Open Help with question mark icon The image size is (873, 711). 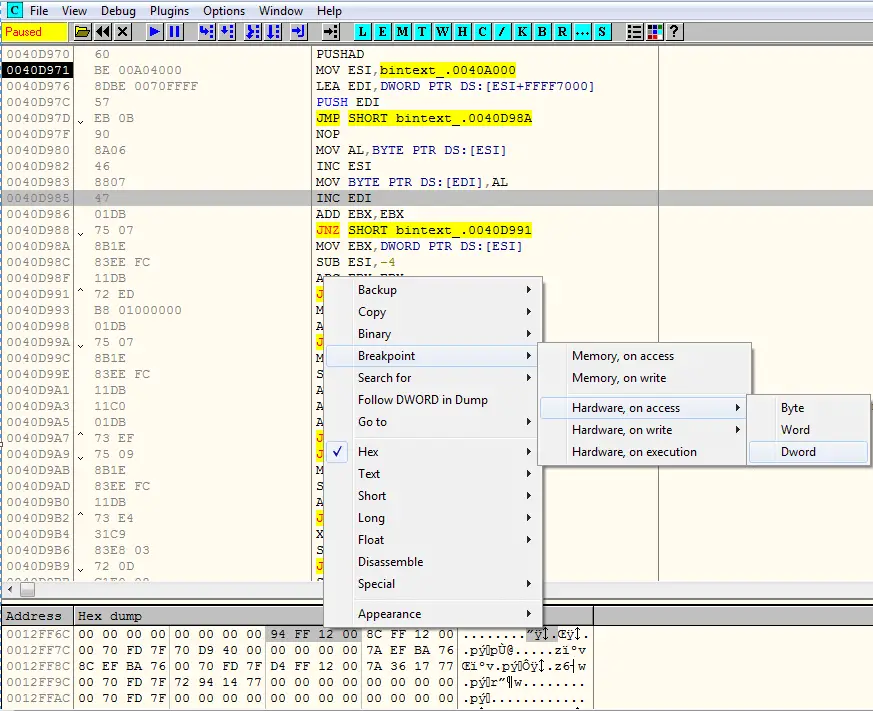[675, 32]
